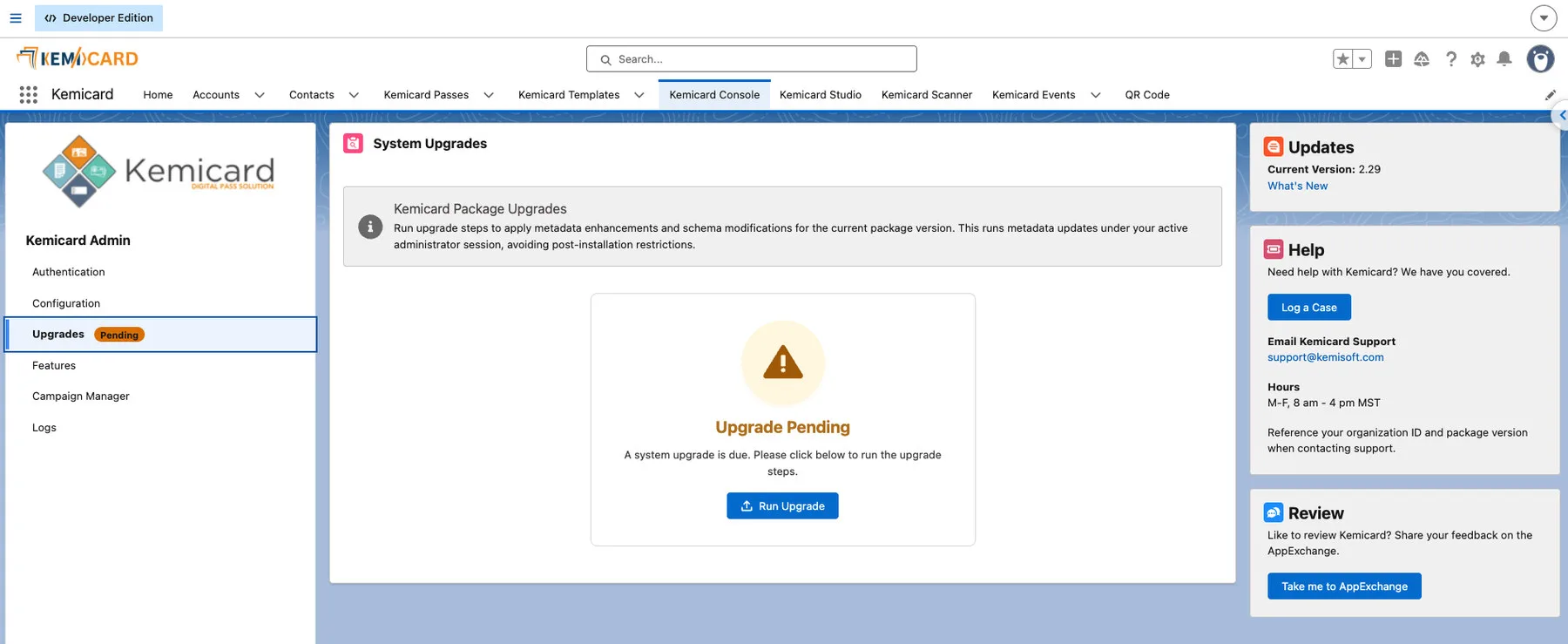Click the Review panel icon
The image size is (1568, 644).
(x=1274, y=512)
